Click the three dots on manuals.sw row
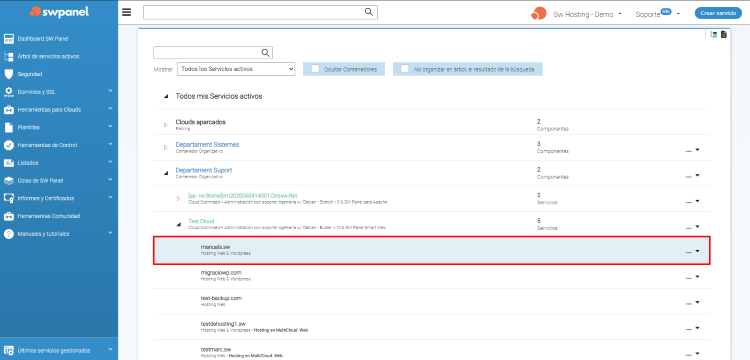750x360 pixels. coord(688,252)
